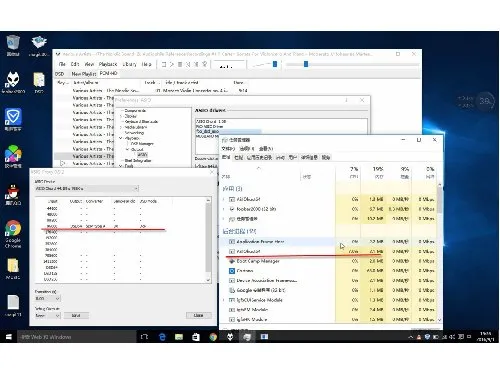Open the Library menu in foobar2000
Screen dimensions: 500x375
click(129, 64)
